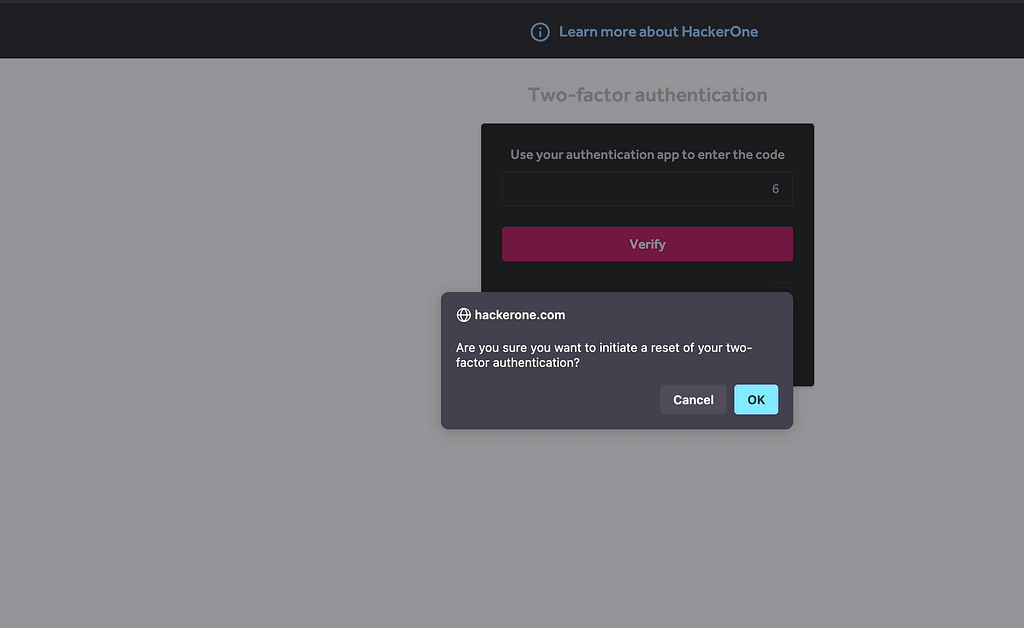Click the info circle icon in top banner
Screen dimensions: 1024x628
[x=539, y=32]
